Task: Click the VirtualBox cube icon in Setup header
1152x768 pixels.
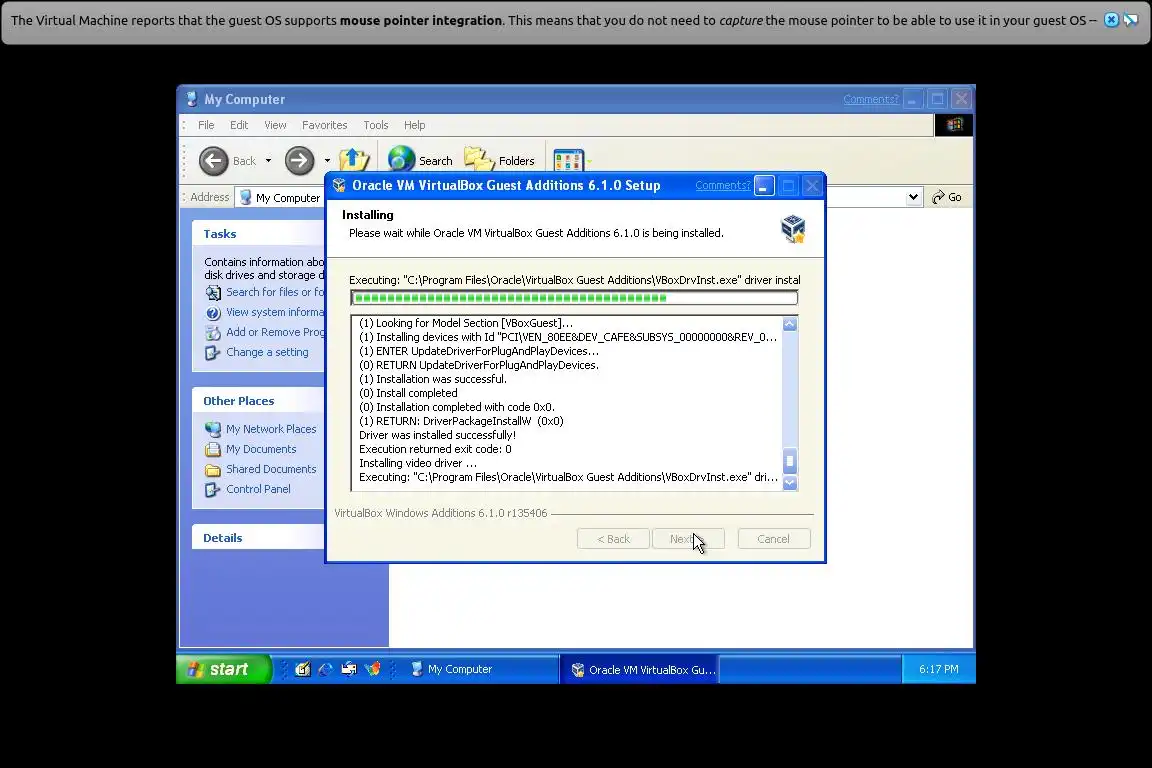Action: tap(793, 229)
